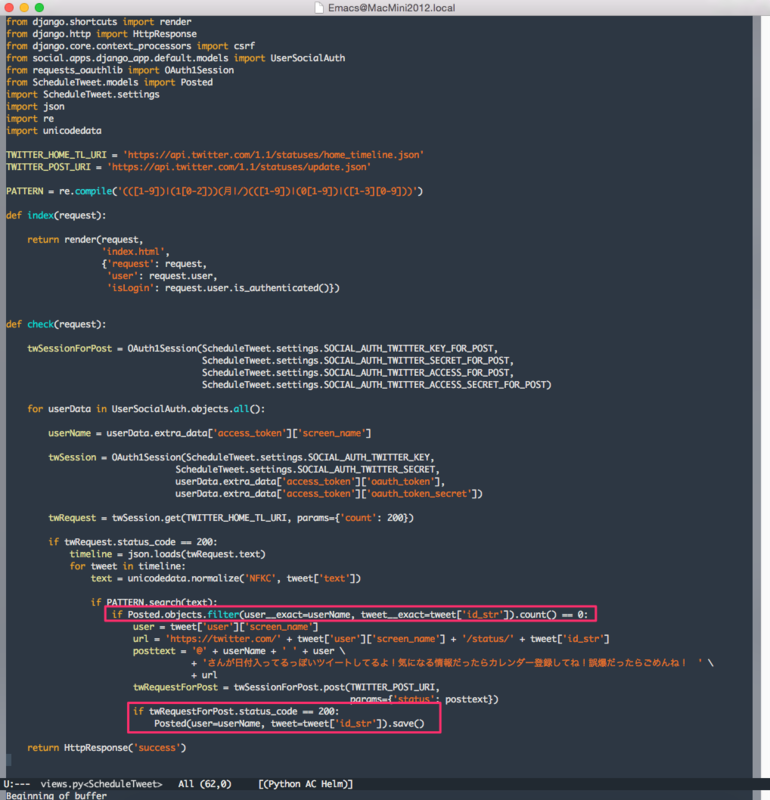Viewport: 770px width, 800px height.
Task: Click the vertical scrollbar of the Emacs buffer
Action: pyautogui.click(x=756, y=397)
